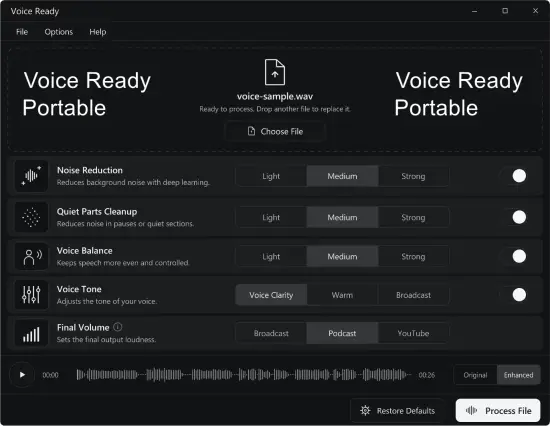The width and height of the screenshot is (550, 426).
Task: Click the Voice Tone title text
Action: click(79, 289)
